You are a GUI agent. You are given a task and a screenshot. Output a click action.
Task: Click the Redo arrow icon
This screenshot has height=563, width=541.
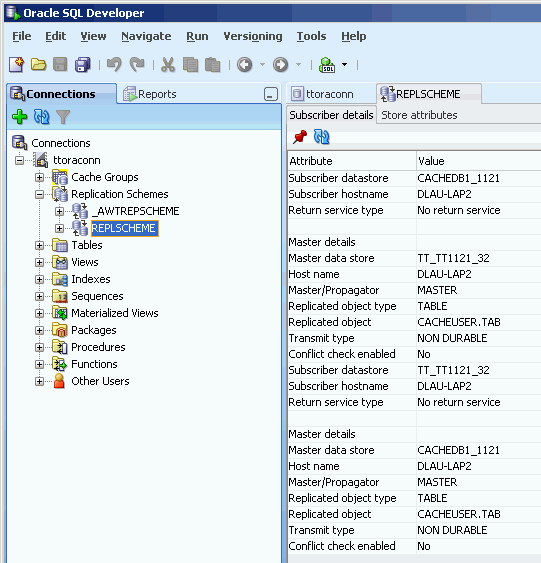[137, 65]
